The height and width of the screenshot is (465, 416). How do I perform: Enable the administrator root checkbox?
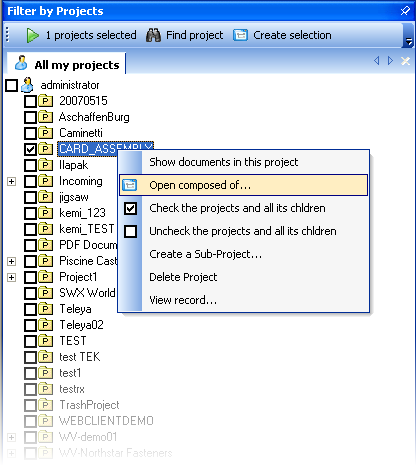(11, 85)
